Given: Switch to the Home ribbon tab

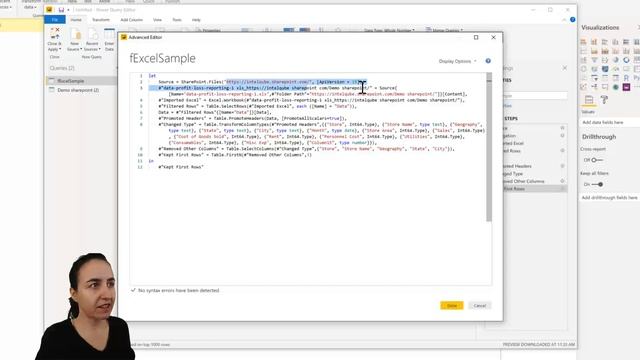Looking at the screenshot, I should (x=76, y=20).
